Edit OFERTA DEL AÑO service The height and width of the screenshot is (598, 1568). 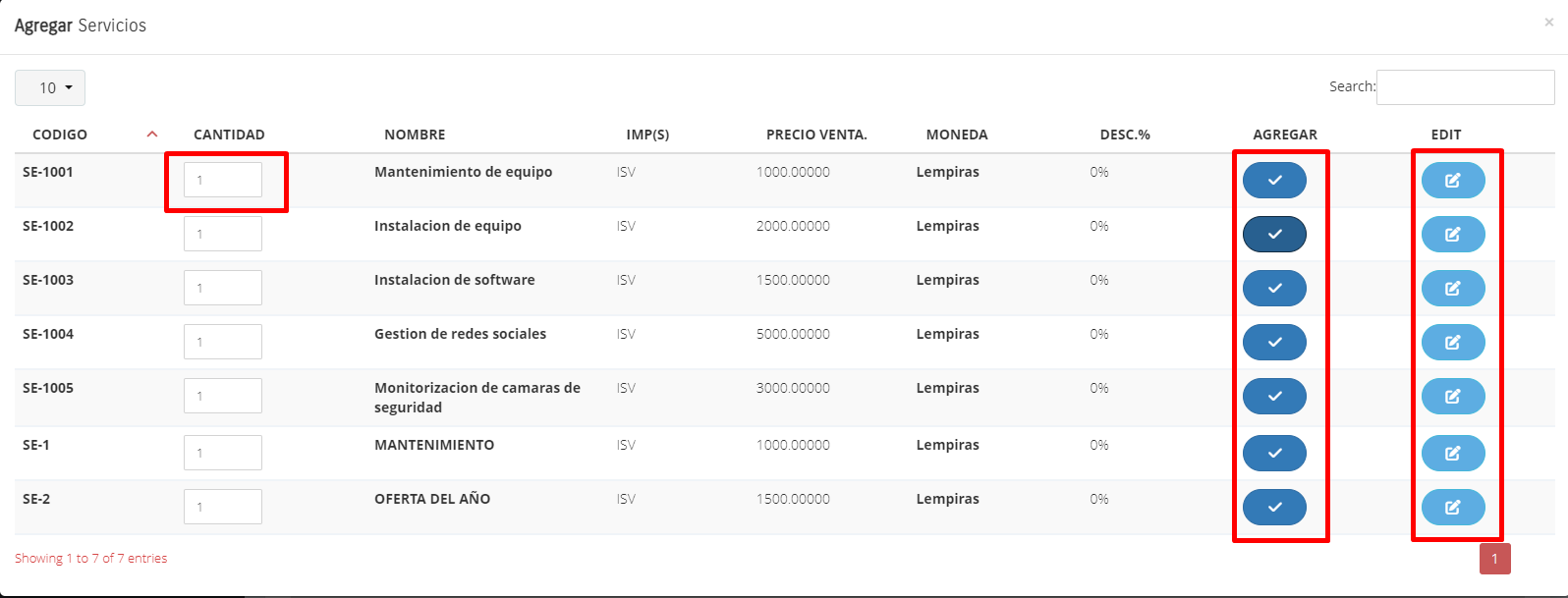(x=1453, y=508)
